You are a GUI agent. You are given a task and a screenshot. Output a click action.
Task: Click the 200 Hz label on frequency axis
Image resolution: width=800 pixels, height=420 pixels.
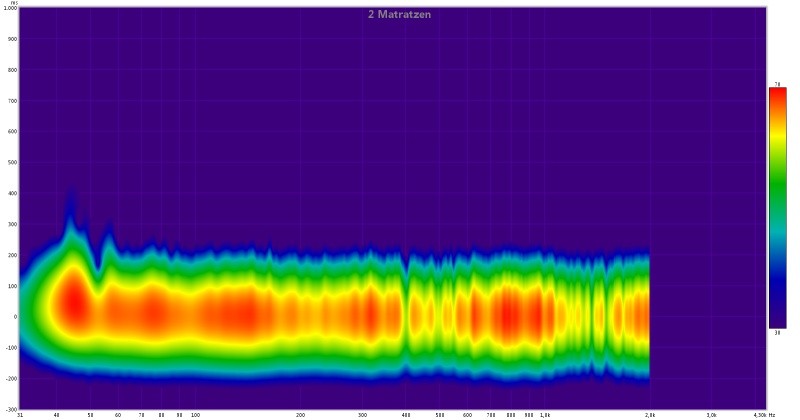(x=300, y=414)
